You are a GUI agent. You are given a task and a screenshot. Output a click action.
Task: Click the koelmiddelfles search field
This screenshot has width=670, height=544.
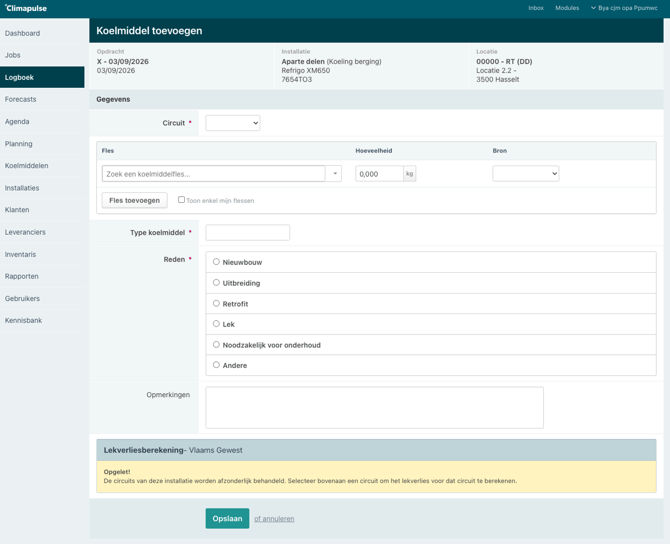214,174
